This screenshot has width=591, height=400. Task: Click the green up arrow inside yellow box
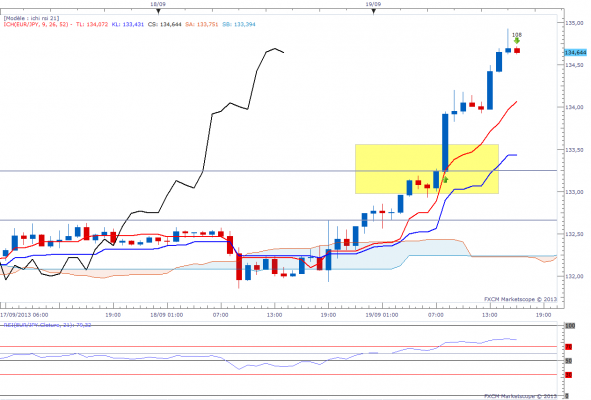tap(445, 180)
